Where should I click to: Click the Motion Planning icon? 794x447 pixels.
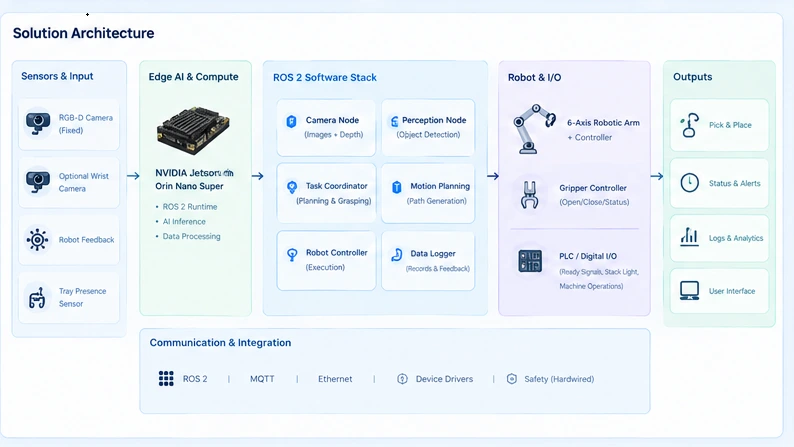coord(396,187)
